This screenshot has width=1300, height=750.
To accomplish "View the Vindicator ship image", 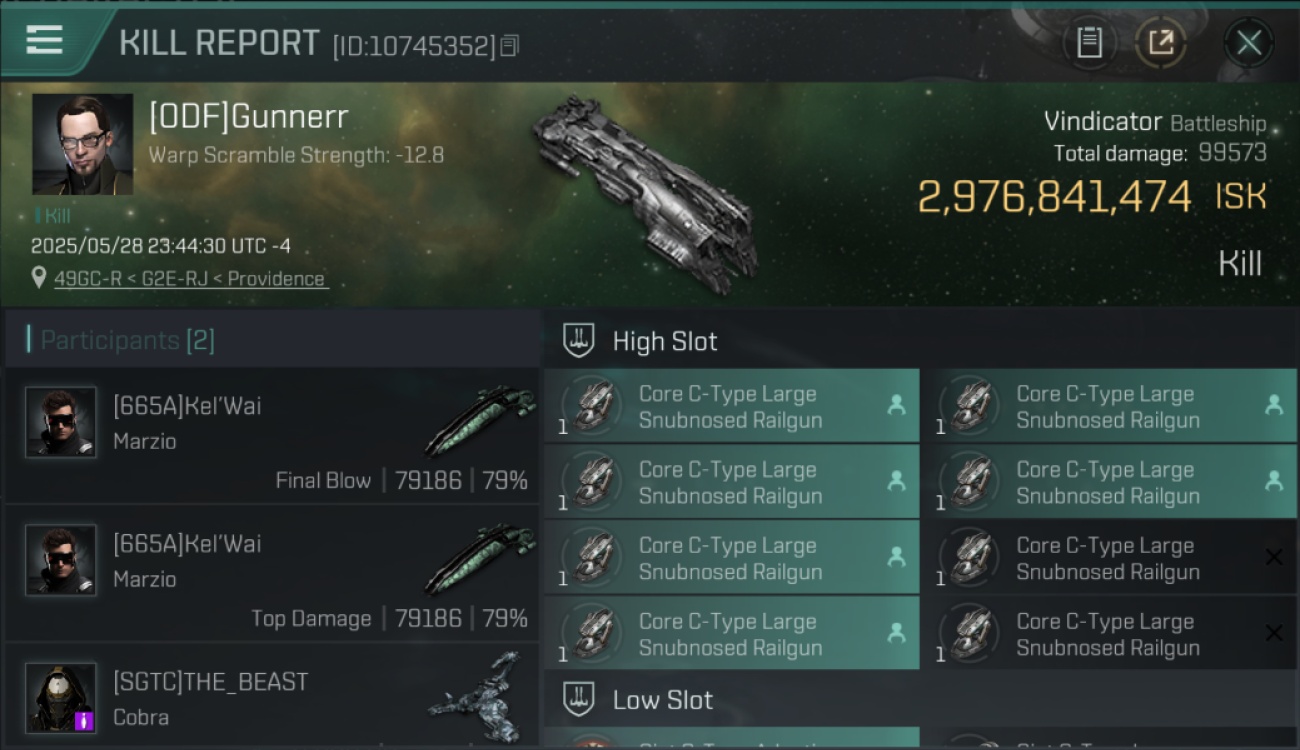I will 645,195.
